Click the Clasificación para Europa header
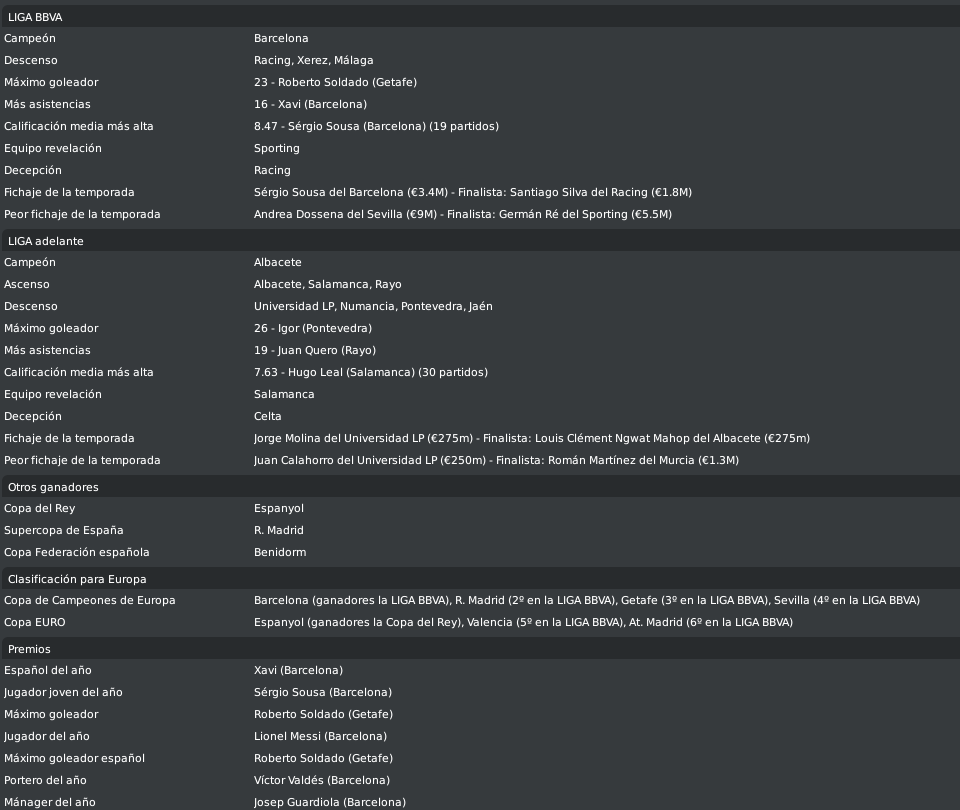The image size is (960, 810). [480, 579]
